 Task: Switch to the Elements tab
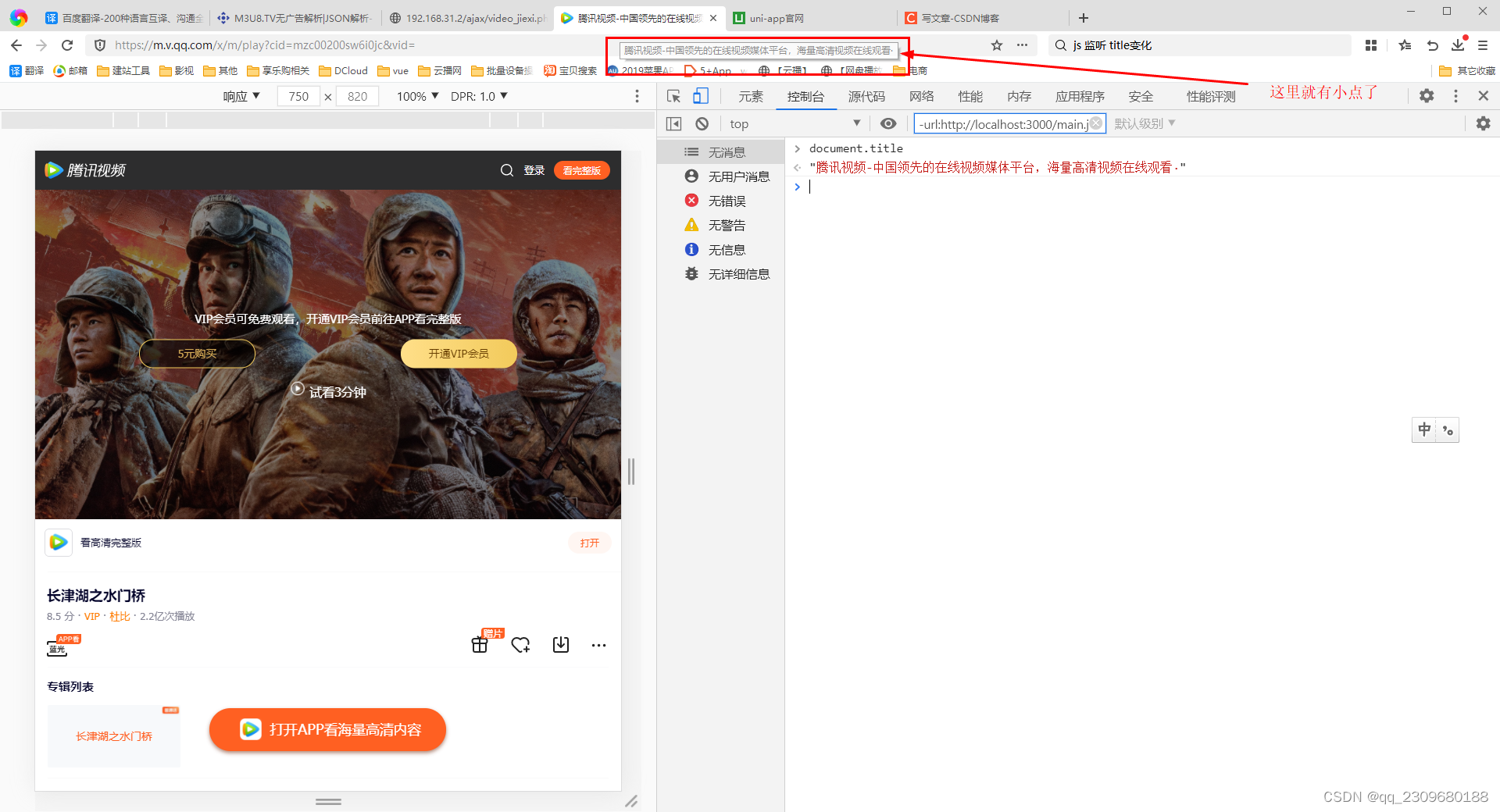point(751,96)
